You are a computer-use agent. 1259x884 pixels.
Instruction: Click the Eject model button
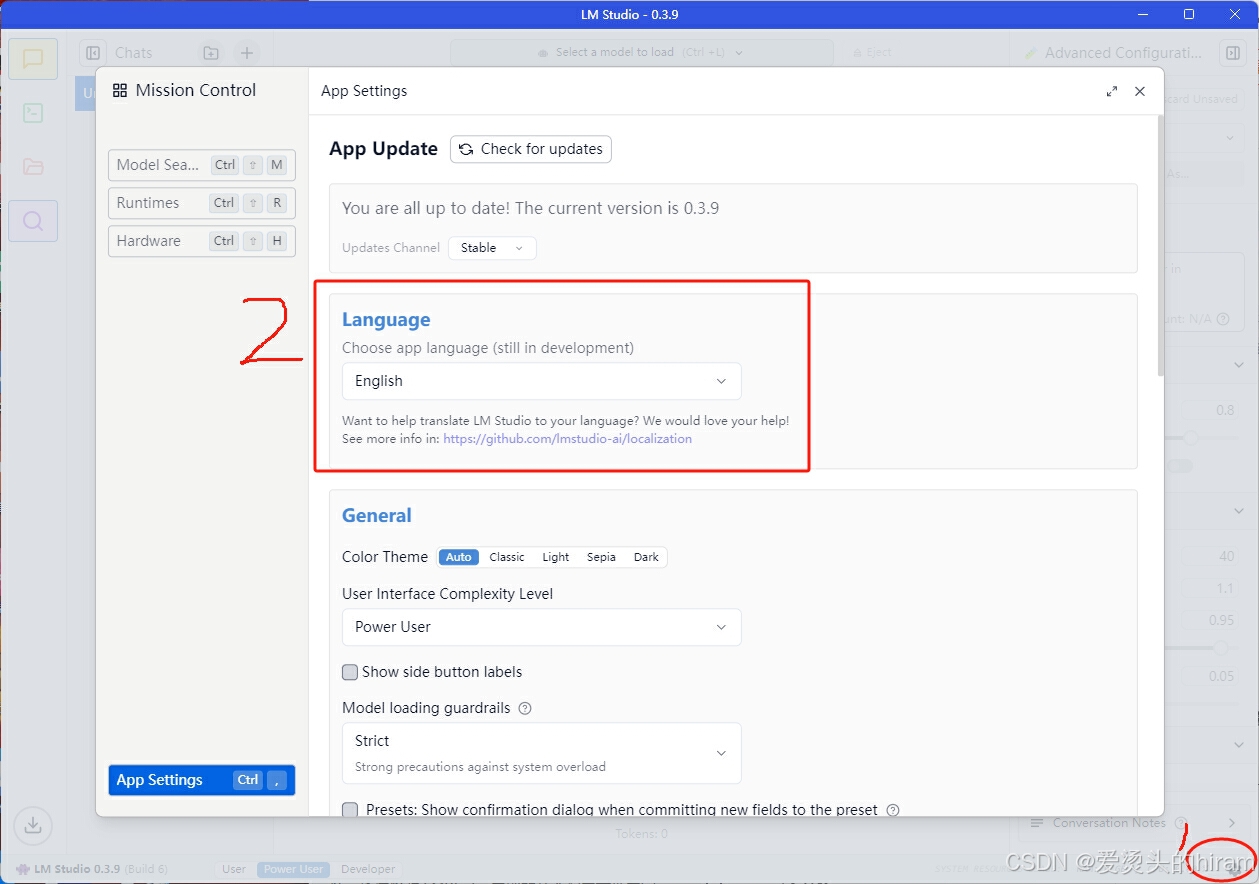point(872,53)
